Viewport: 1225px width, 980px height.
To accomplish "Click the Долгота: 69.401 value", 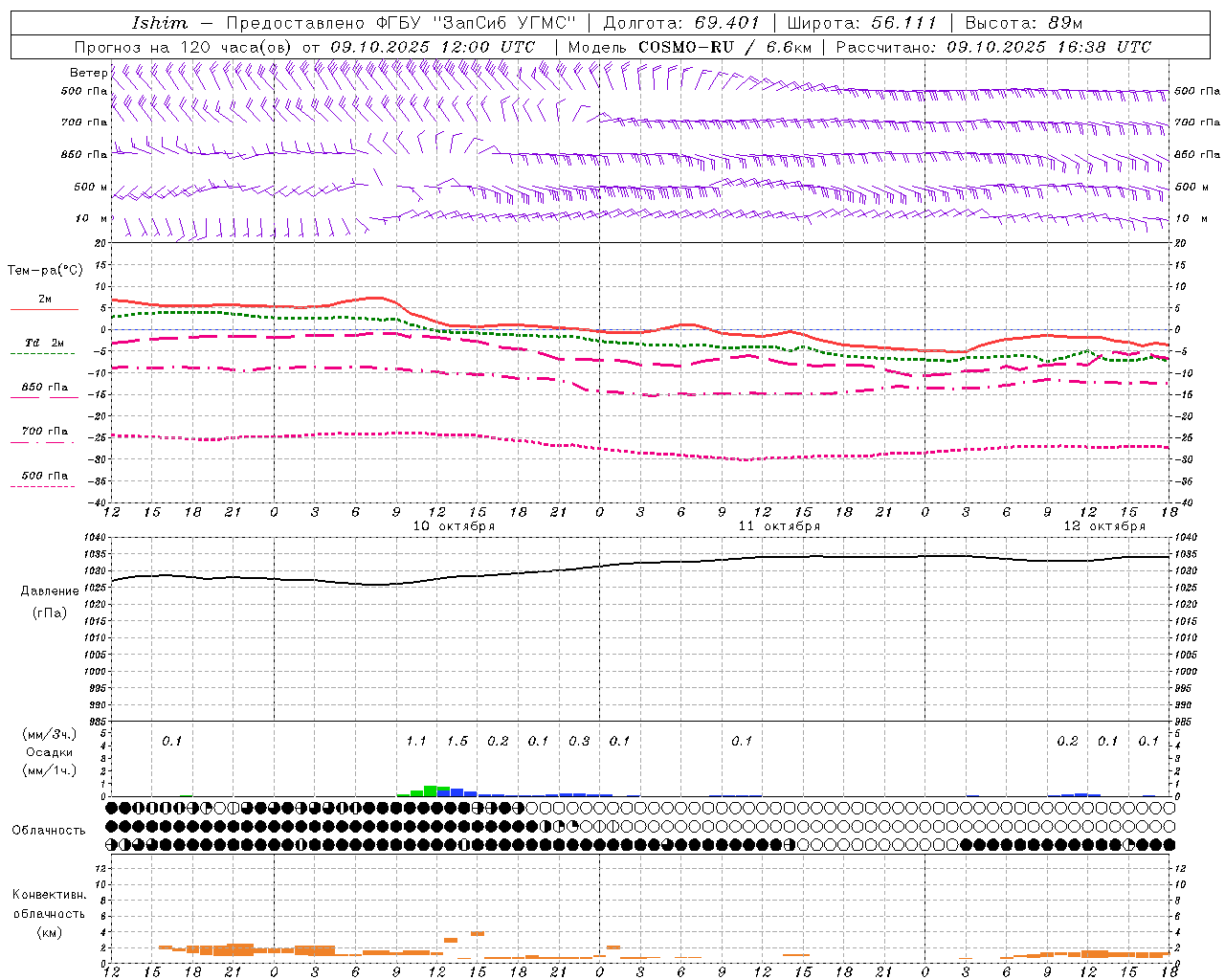I will tap(680, 23).
